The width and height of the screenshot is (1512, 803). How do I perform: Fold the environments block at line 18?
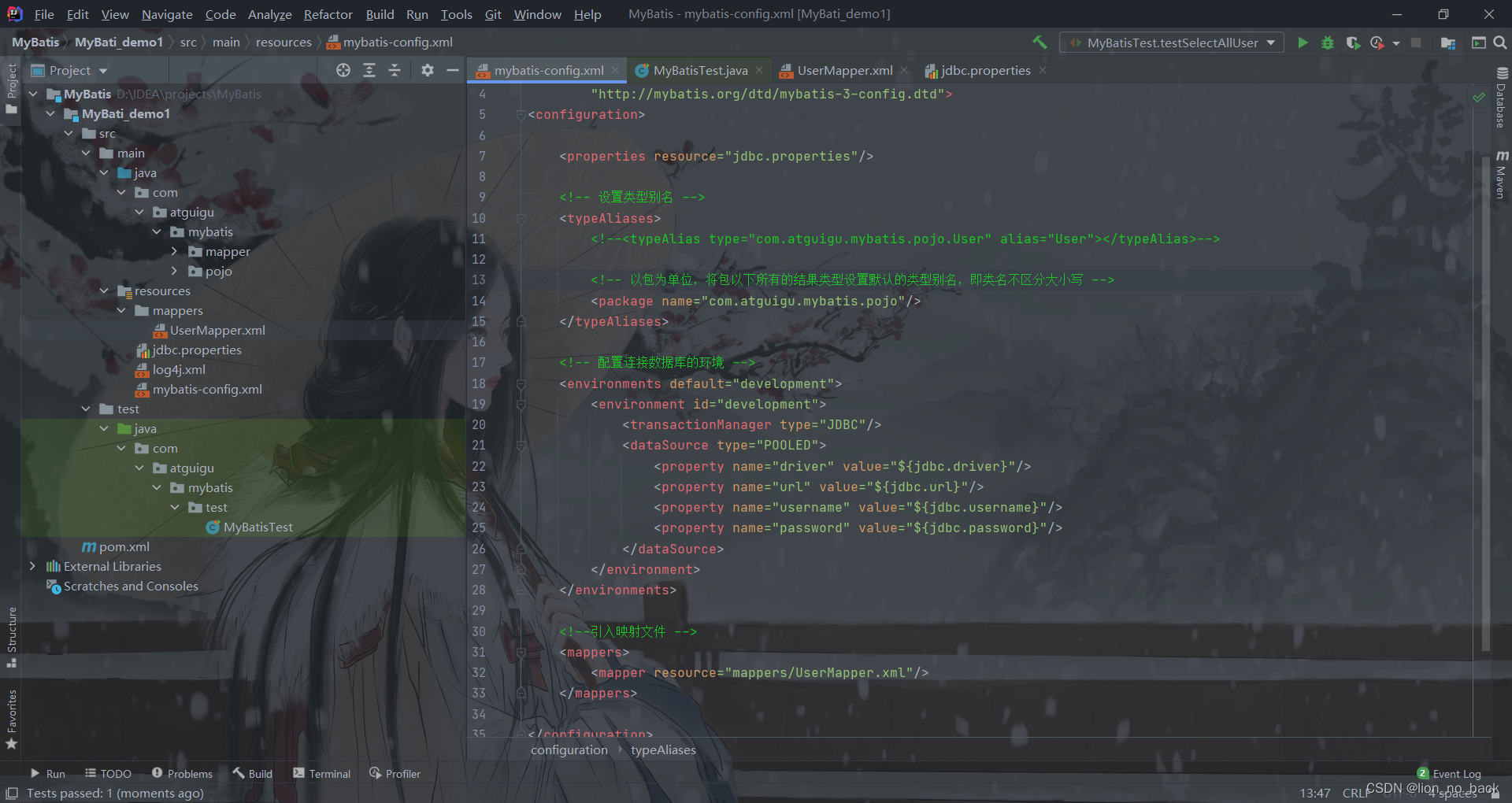tap(521, 384)
